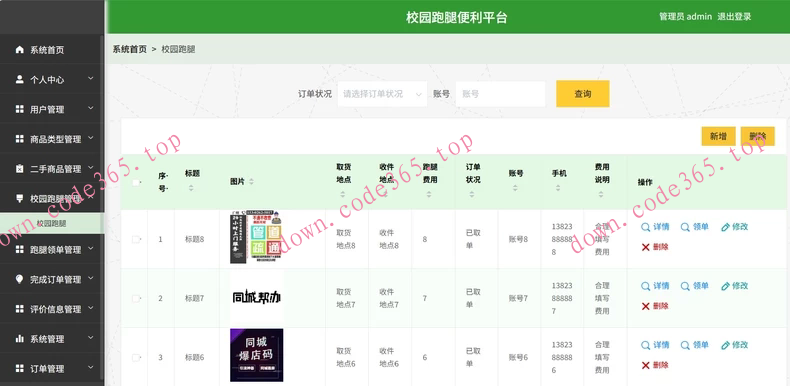Click the magnifier icon for 详情 in row 标题8
Screen dimensions: 790x386
(x=645, y=227)
